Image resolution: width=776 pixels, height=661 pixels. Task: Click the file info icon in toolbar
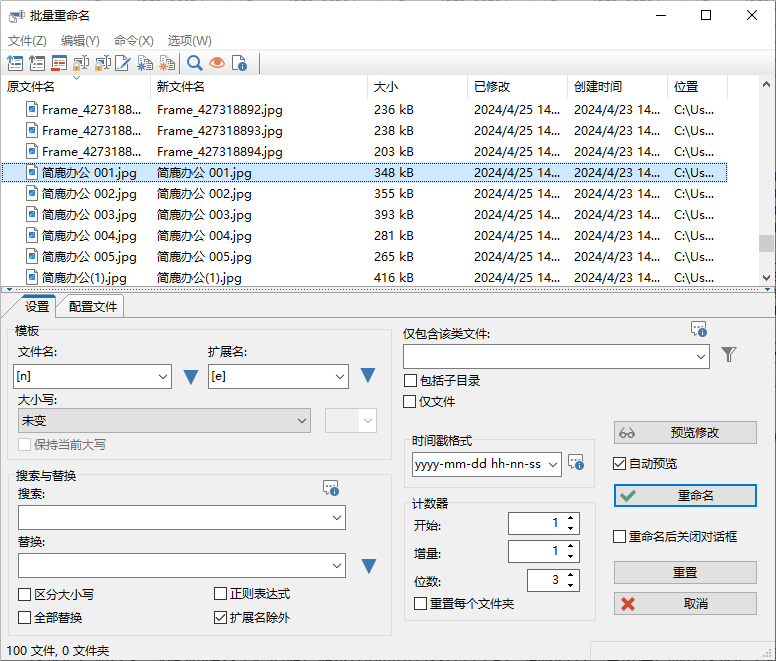click(x=239, y=64)
